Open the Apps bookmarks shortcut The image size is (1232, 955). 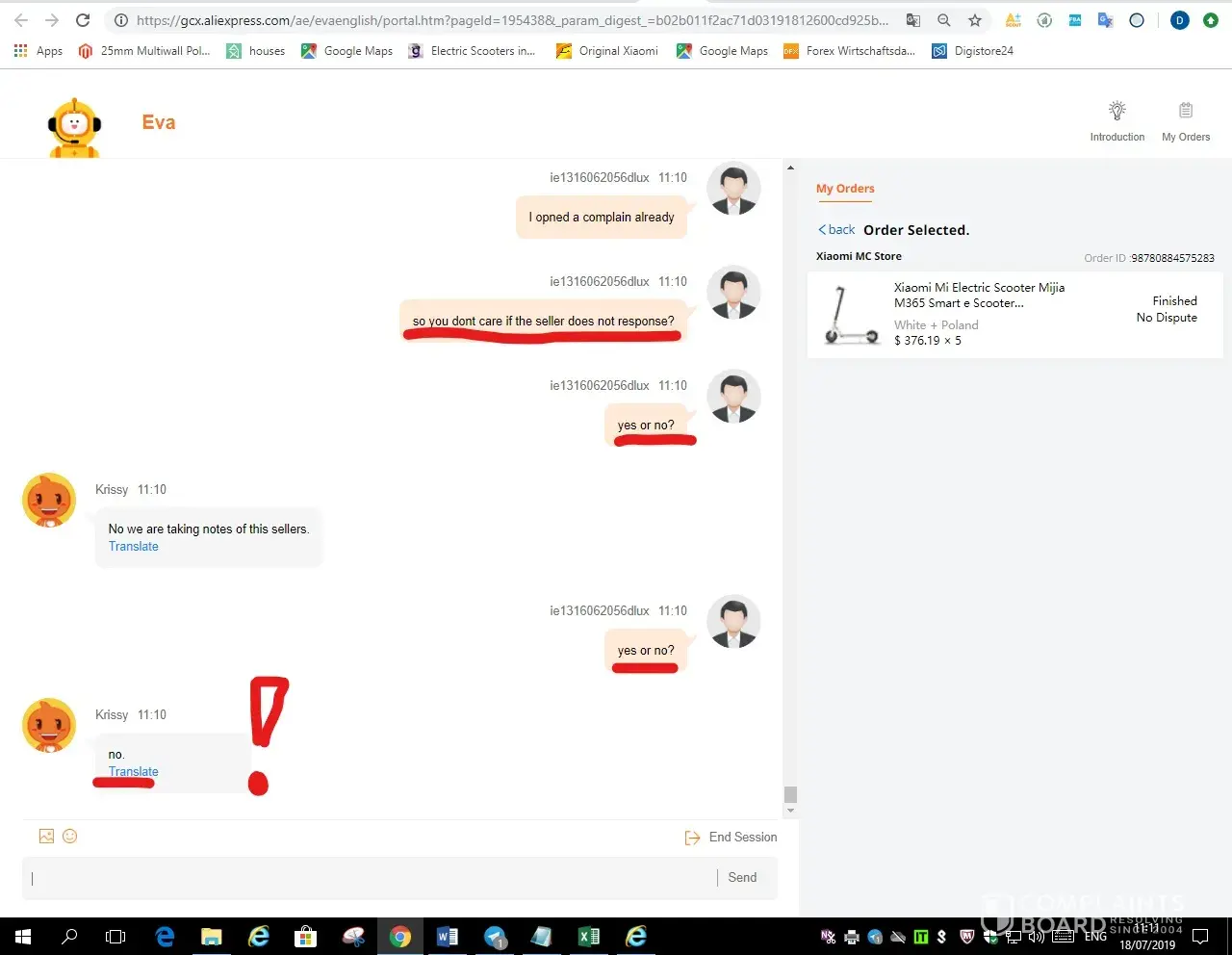coord(38,51)
